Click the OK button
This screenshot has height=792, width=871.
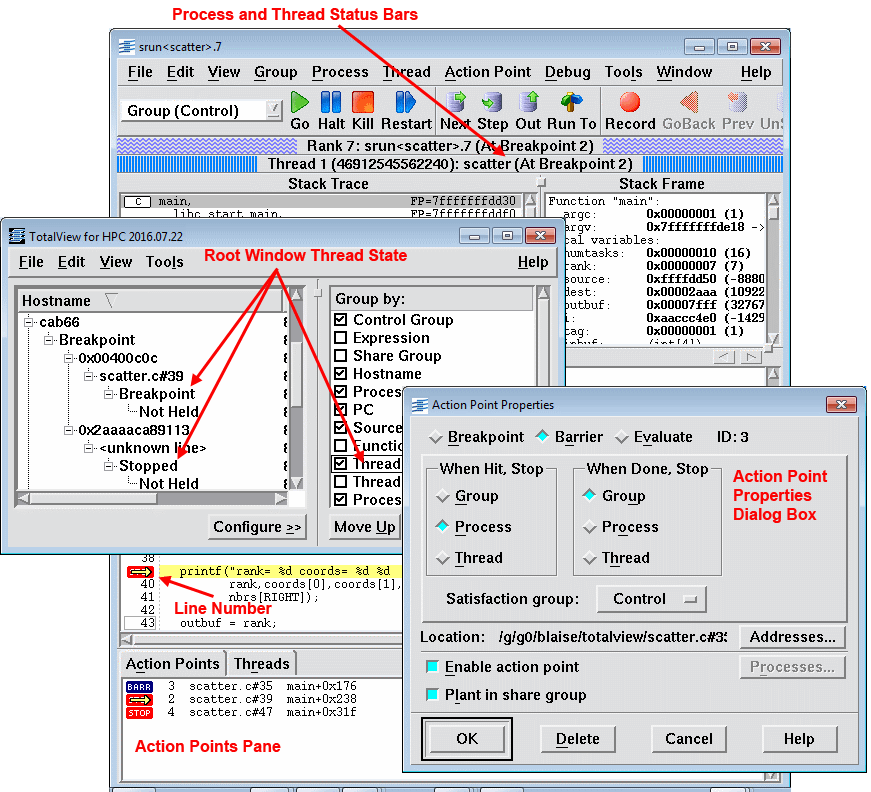pyautogui.click(x=467, y=739)
